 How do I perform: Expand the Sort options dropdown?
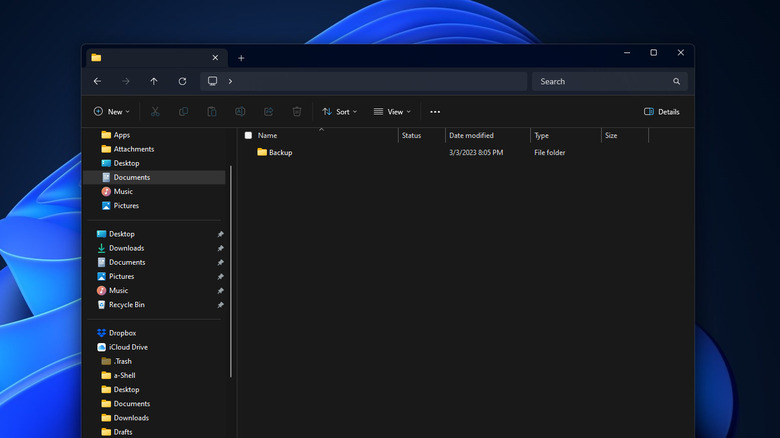coord(340,112)
